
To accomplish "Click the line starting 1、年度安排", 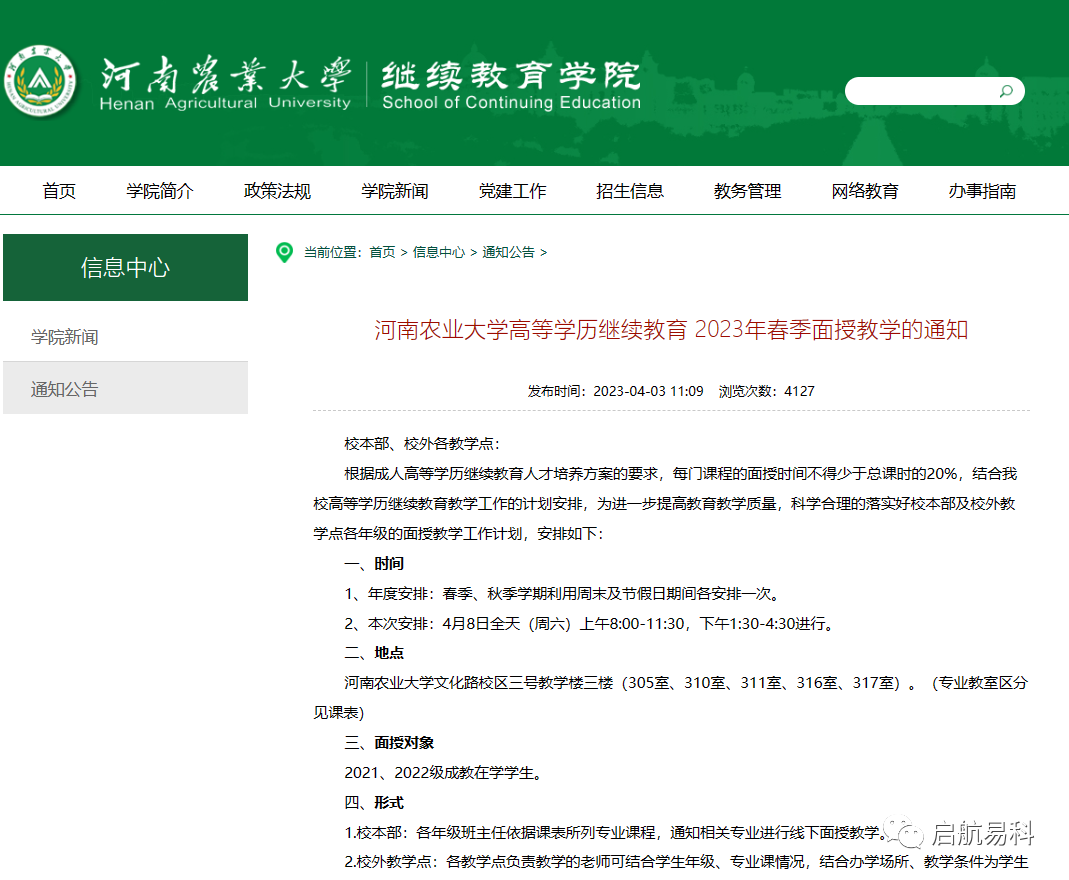I will [563, 594].
